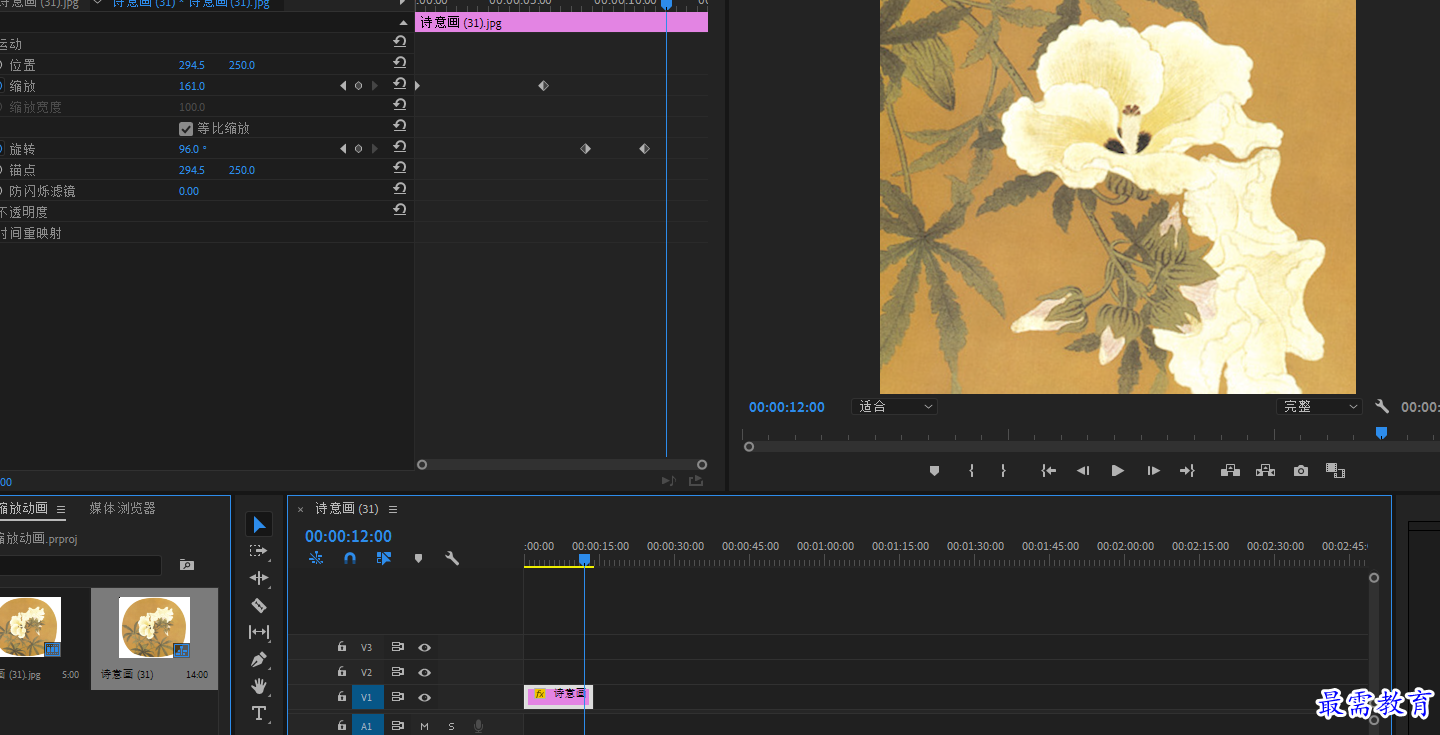
Task: Hide the V3 track output
Action: coord(424,647)
